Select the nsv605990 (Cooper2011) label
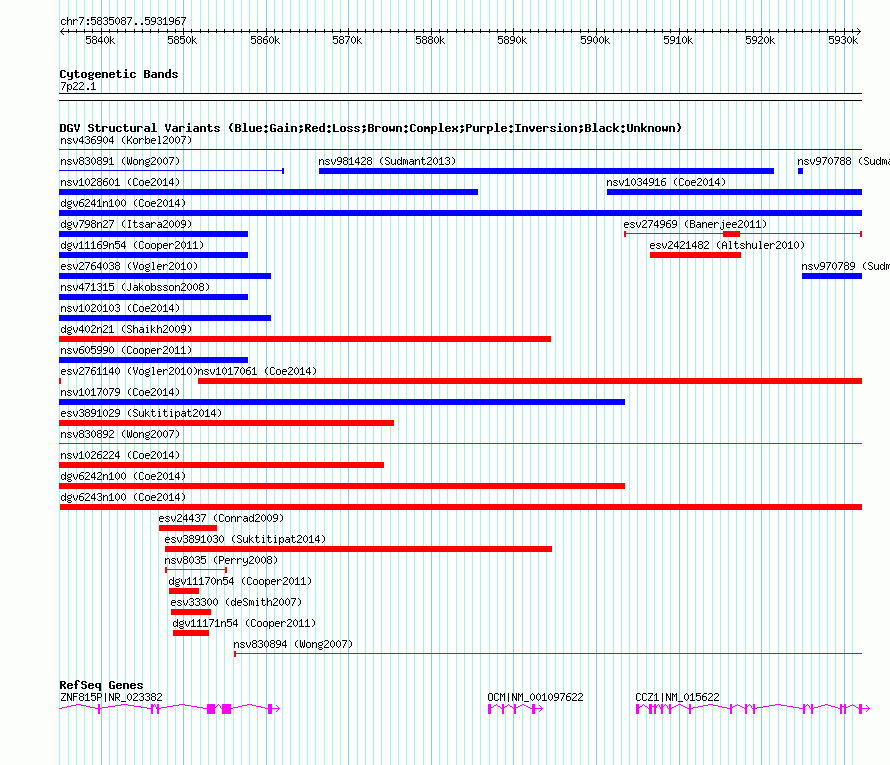Image resolution: width=890 pixels, height=765 pixels. tap(126, 350)
